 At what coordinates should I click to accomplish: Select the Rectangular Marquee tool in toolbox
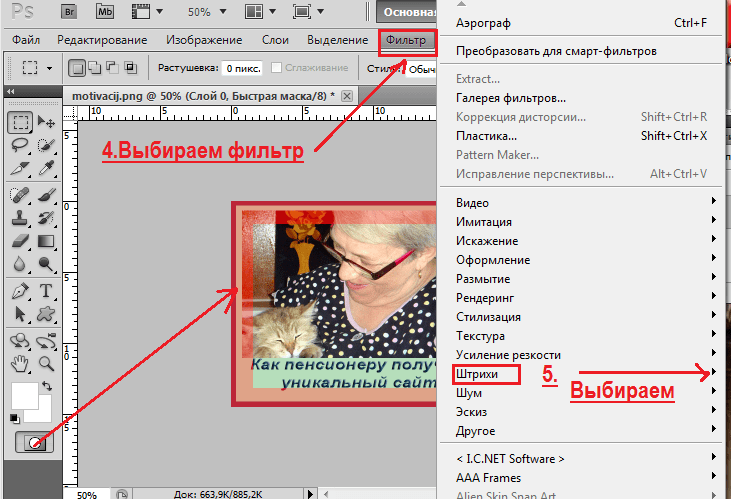coord(19,122)
